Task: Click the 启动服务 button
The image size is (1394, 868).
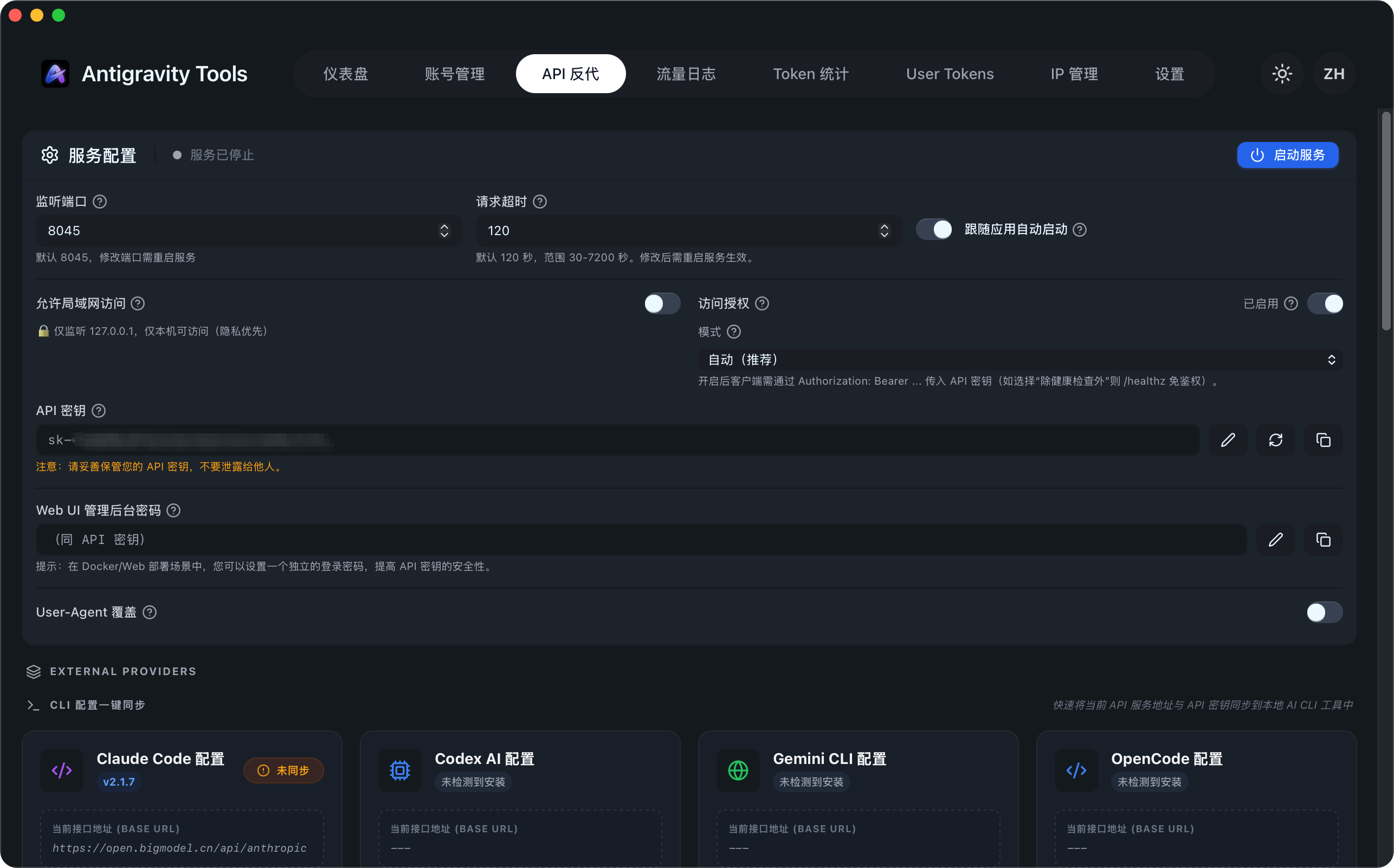Action: [1287, 155]
